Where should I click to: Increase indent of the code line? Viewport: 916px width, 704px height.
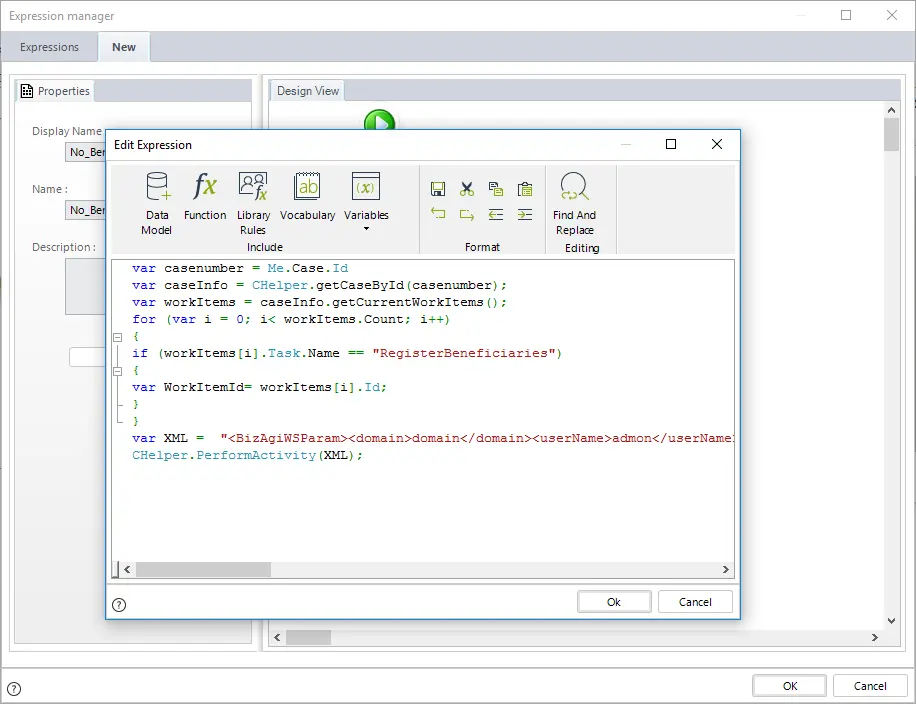tap(525, 214)
